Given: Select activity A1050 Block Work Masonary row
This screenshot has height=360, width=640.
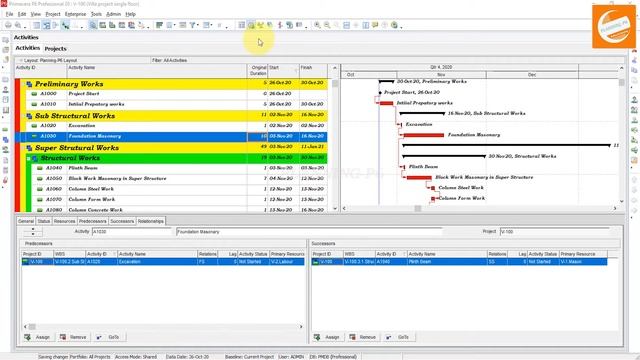Looking at the screenshot, I should point(180,179).
